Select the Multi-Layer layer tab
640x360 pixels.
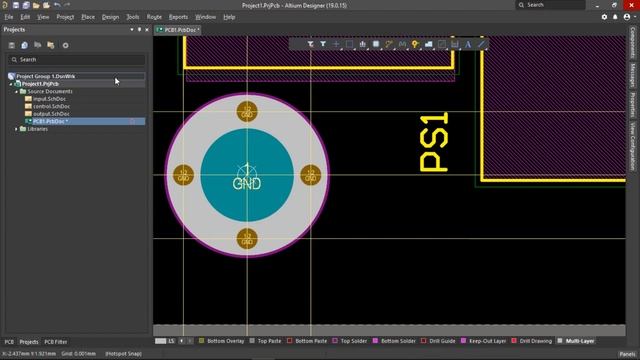(576, 341)
